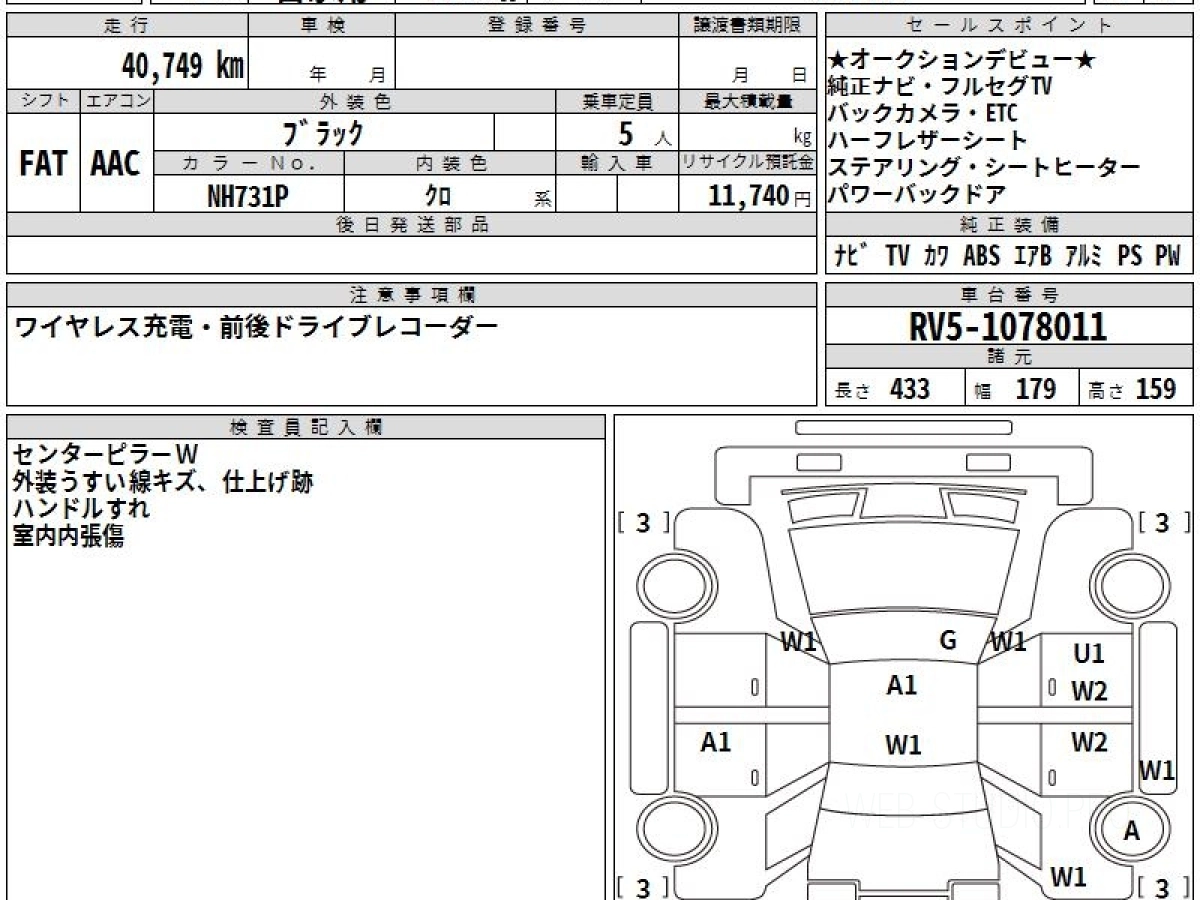Viewport: 1200px width, 900px height.
Task: Select the セールスポイント heading
Action: pos(1010,26)
